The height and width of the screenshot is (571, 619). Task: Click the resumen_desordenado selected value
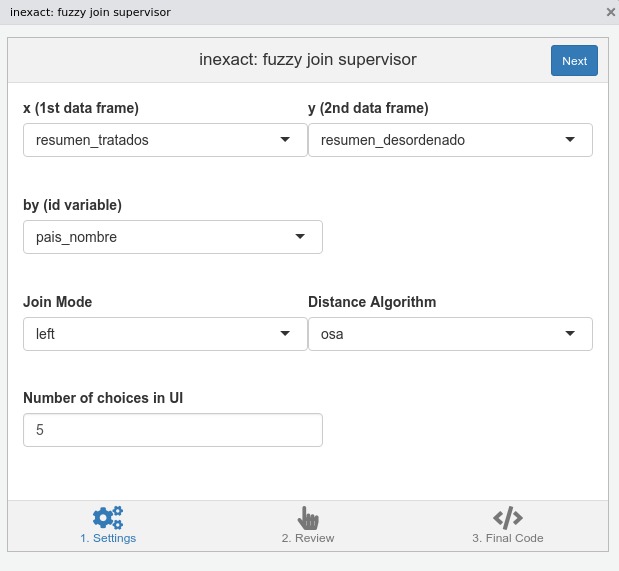(x=392, y=140)
